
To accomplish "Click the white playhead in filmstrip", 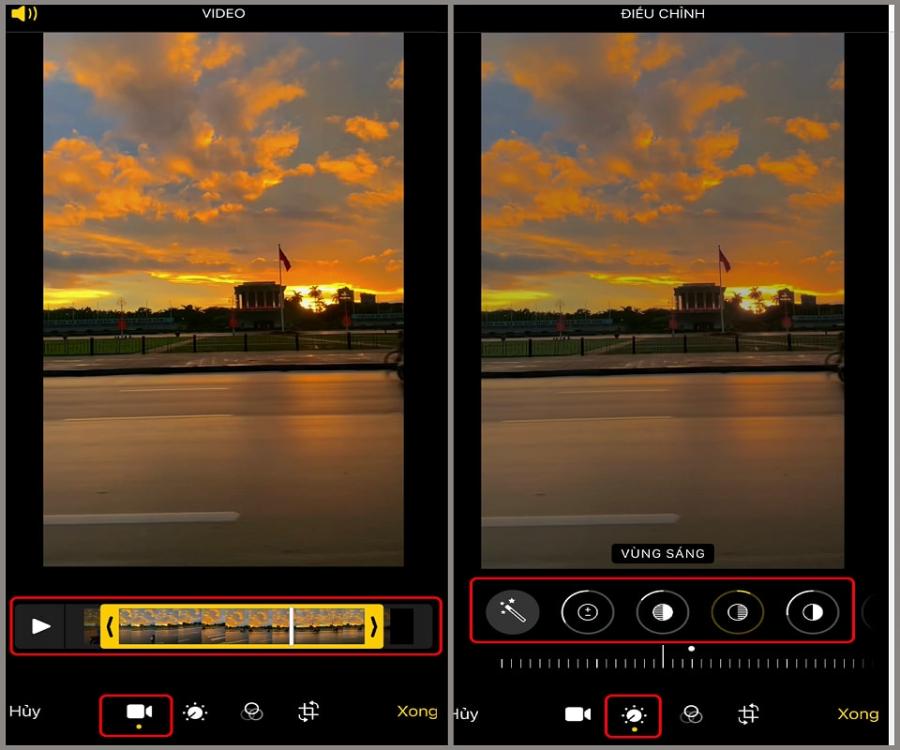I will [x=291, y=626].
